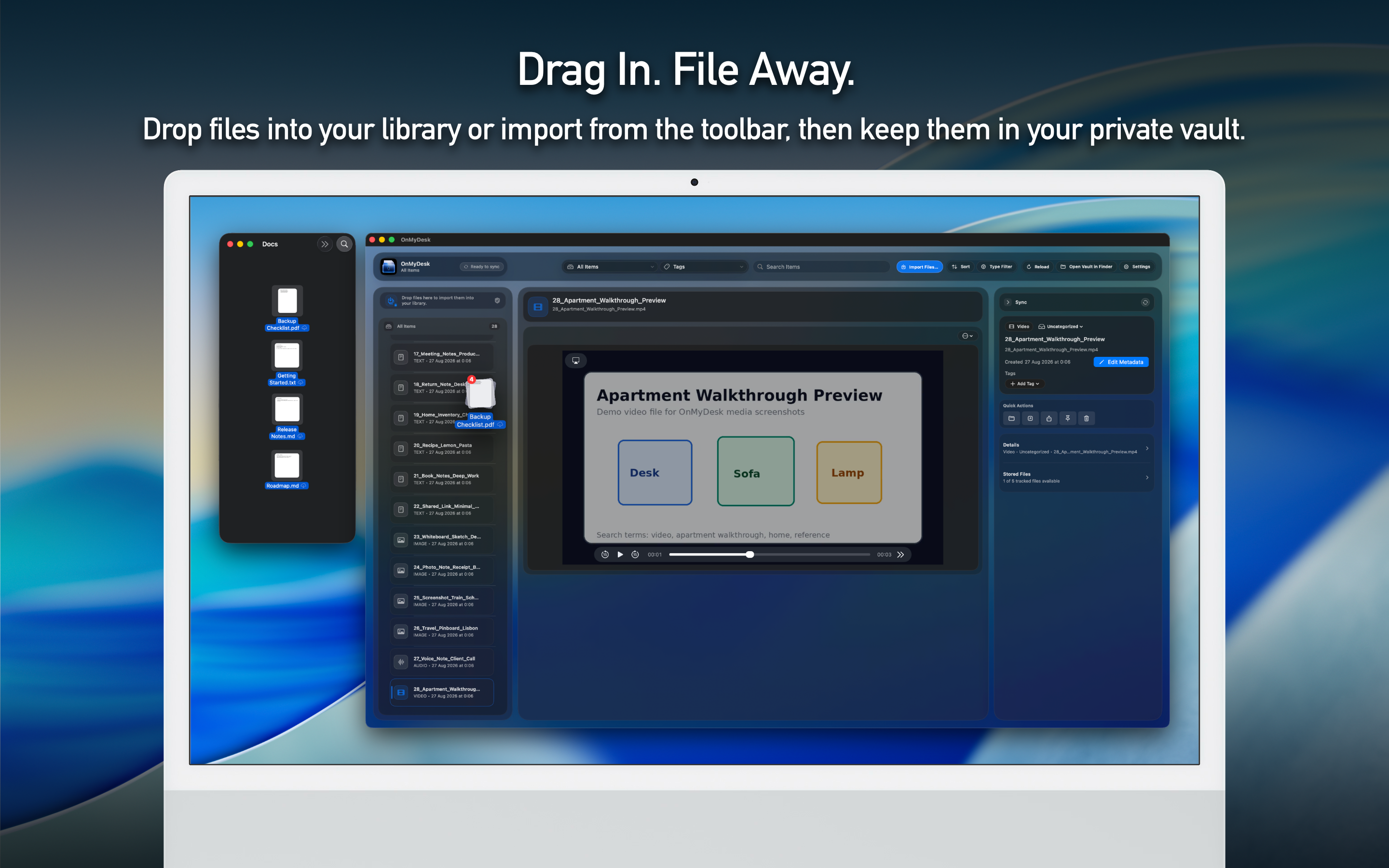Expand the All Items filter dropdown
The height and width of the screenshot is (868, 1389).
click(610, 266)
